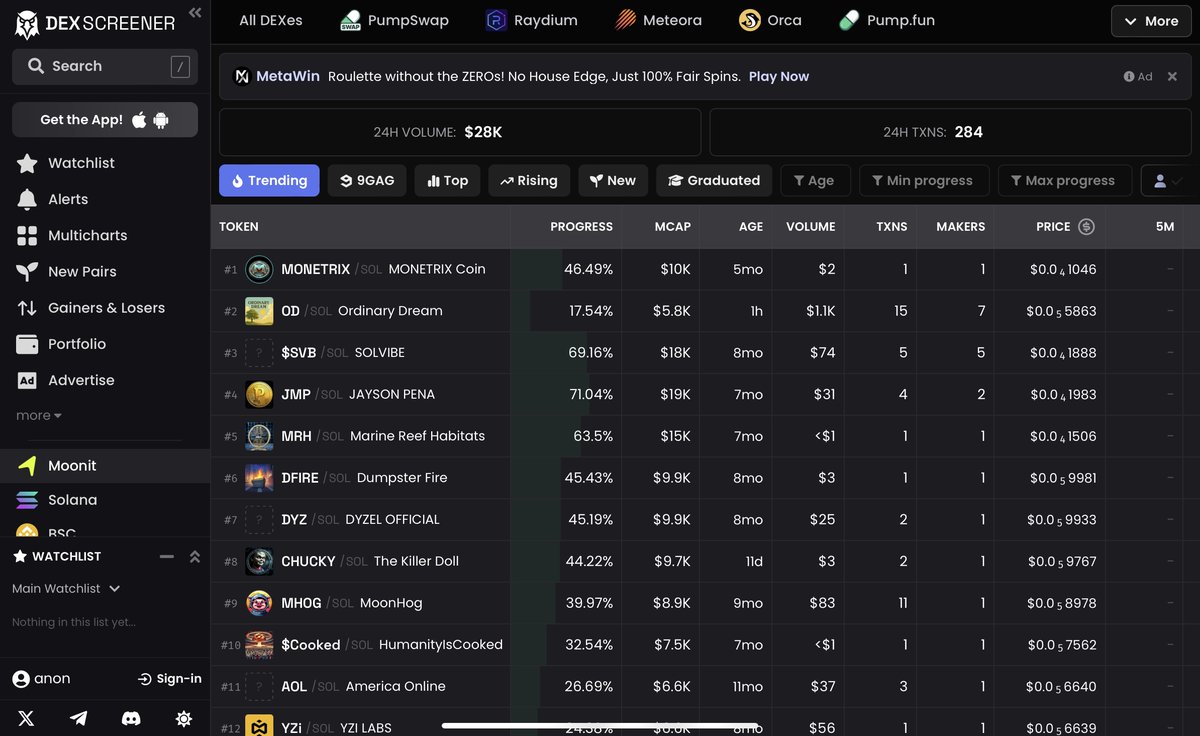Sort by VOLUME column header
Viewport: 1200px width, 736px height.
point(810,227)
